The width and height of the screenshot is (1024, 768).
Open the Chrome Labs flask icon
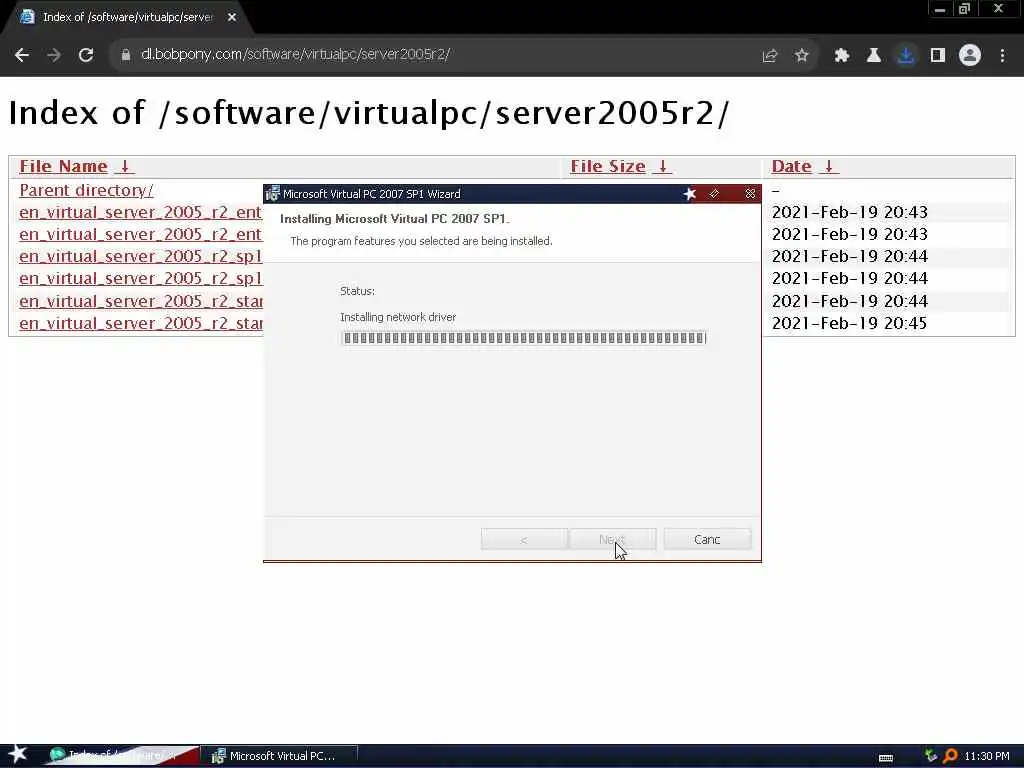(x=873, y=56)
